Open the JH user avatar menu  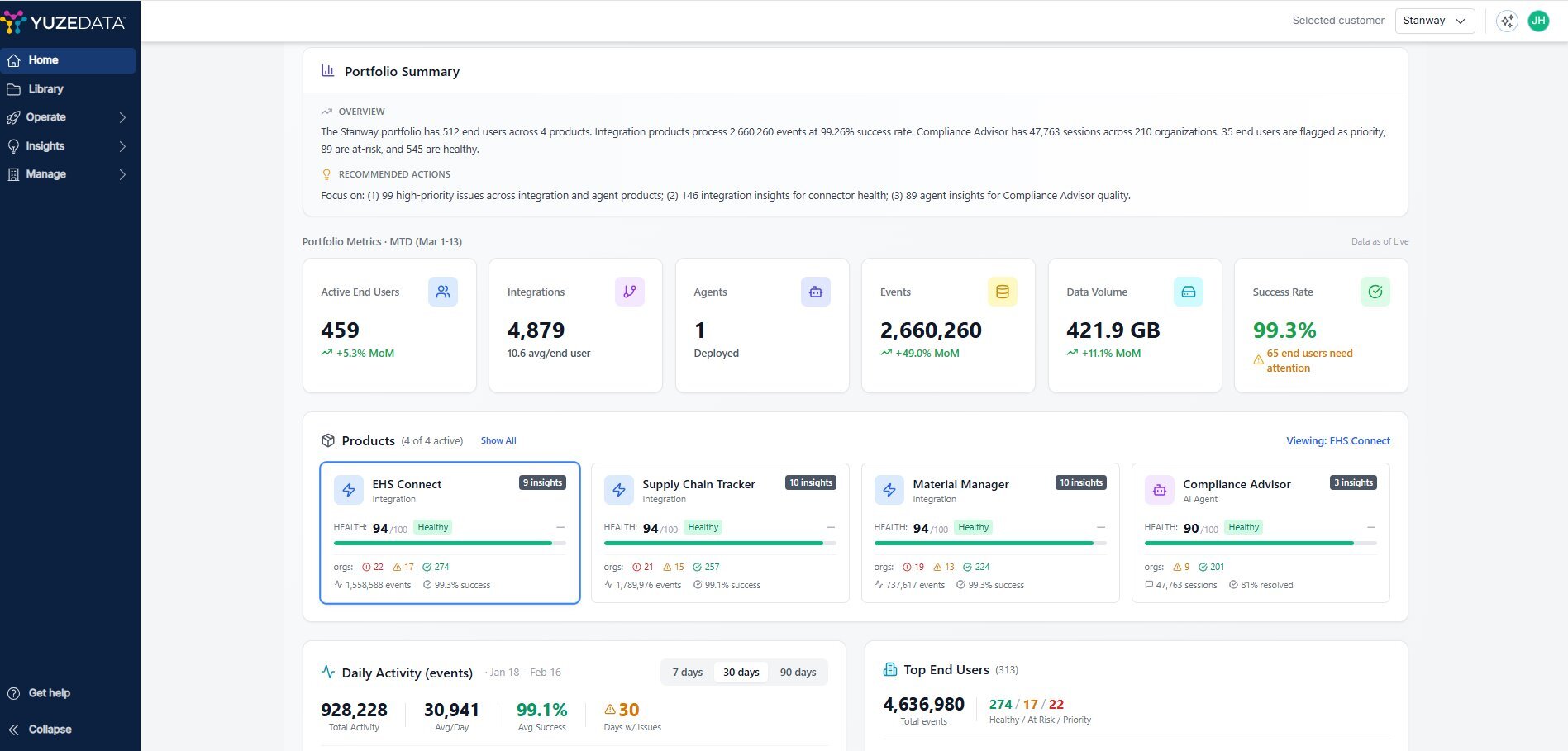pos(1538,21)
